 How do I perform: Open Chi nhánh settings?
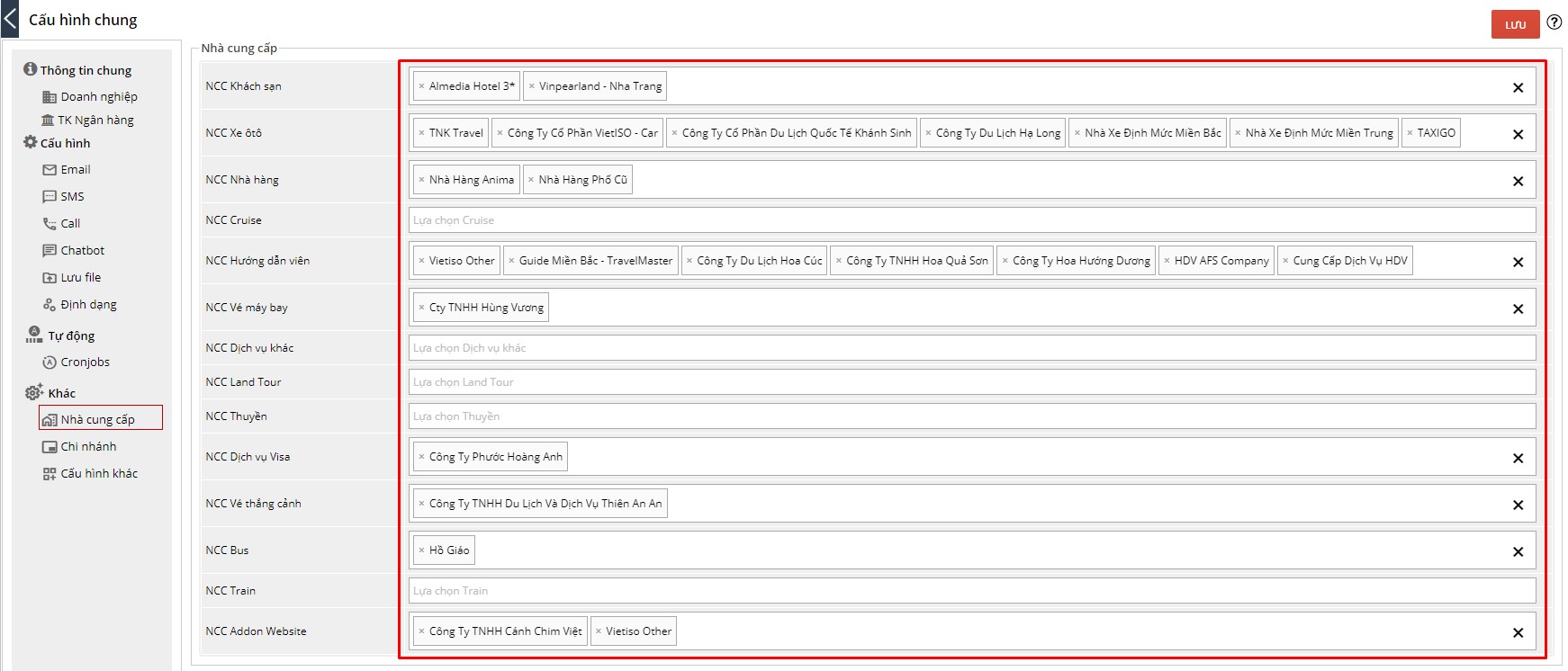[79, 446]
